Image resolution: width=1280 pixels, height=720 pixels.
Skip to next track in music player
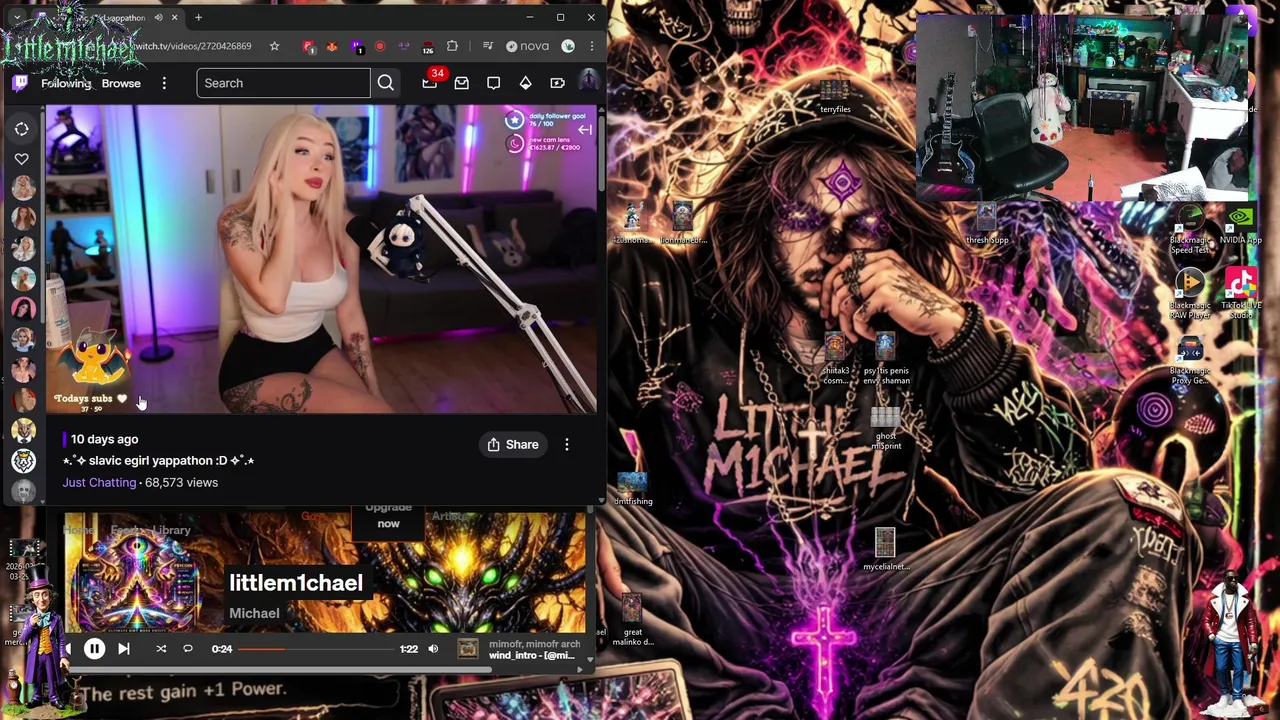[124, 649]
